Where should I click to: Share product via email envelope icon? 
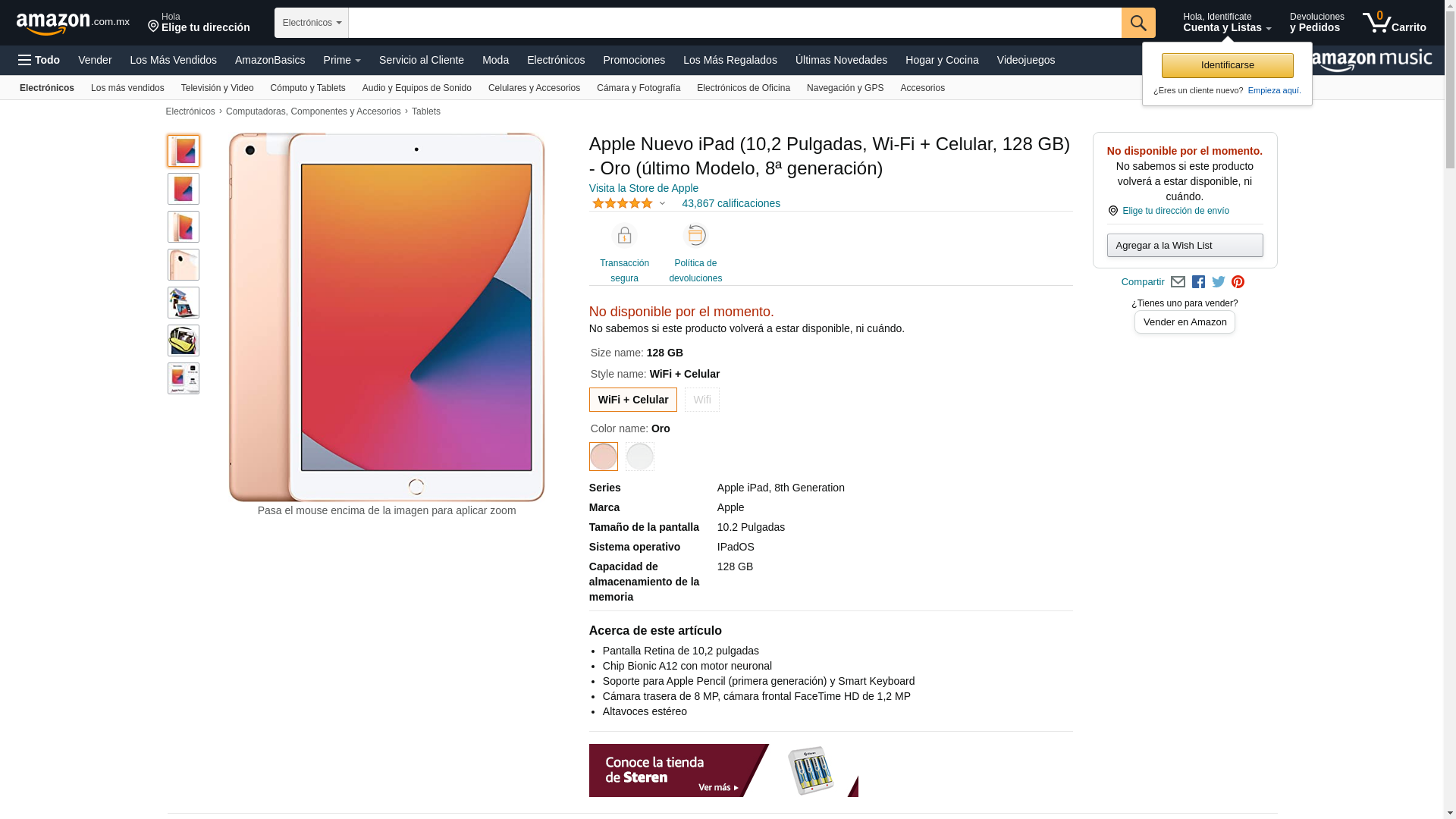[x=1178, y=282]
